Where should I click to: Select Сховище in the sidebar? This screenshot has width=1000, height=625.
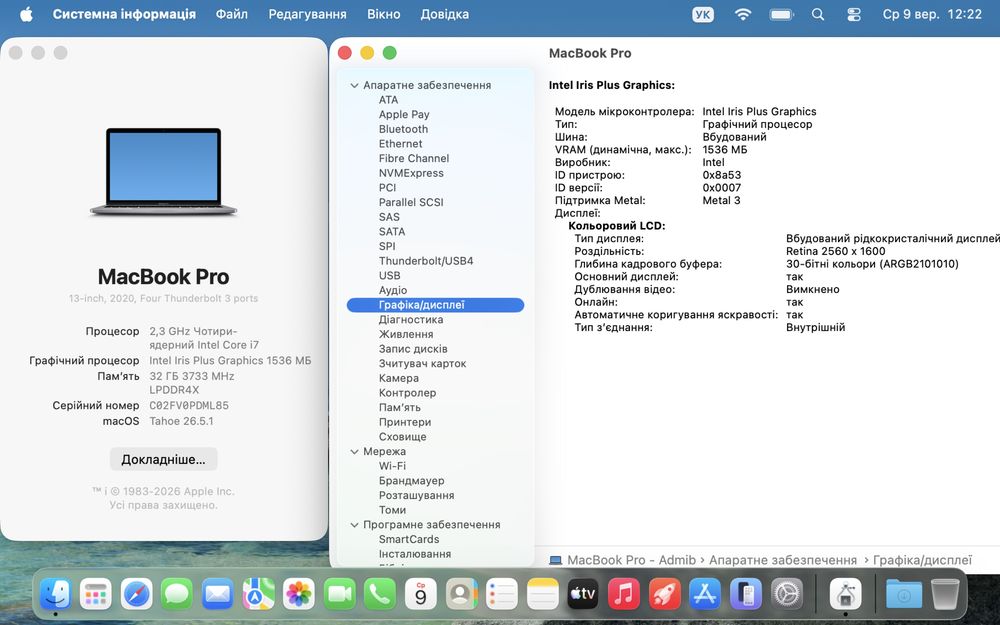402,437
